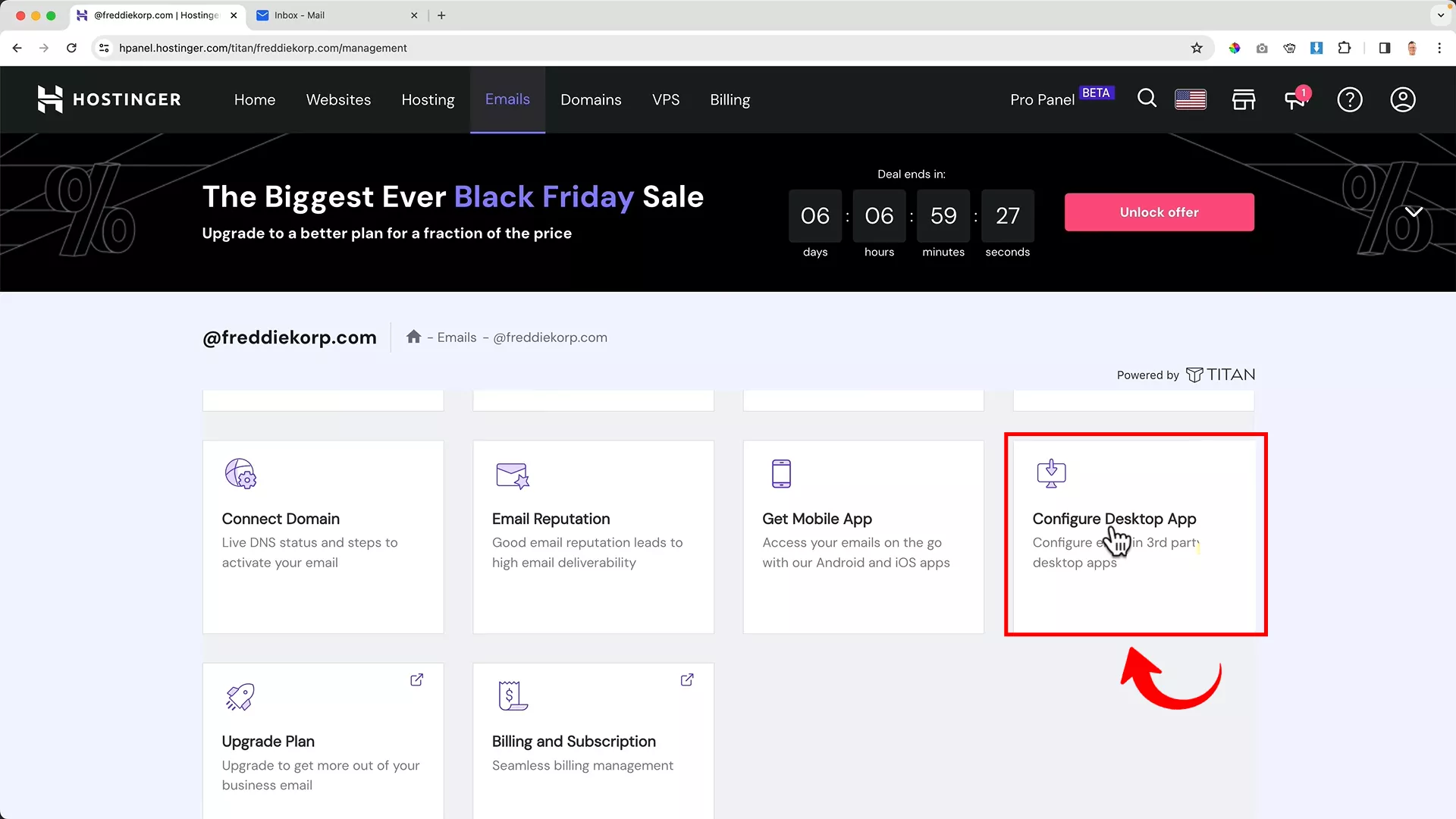Open the US flag language selector

coord(1191,99)
